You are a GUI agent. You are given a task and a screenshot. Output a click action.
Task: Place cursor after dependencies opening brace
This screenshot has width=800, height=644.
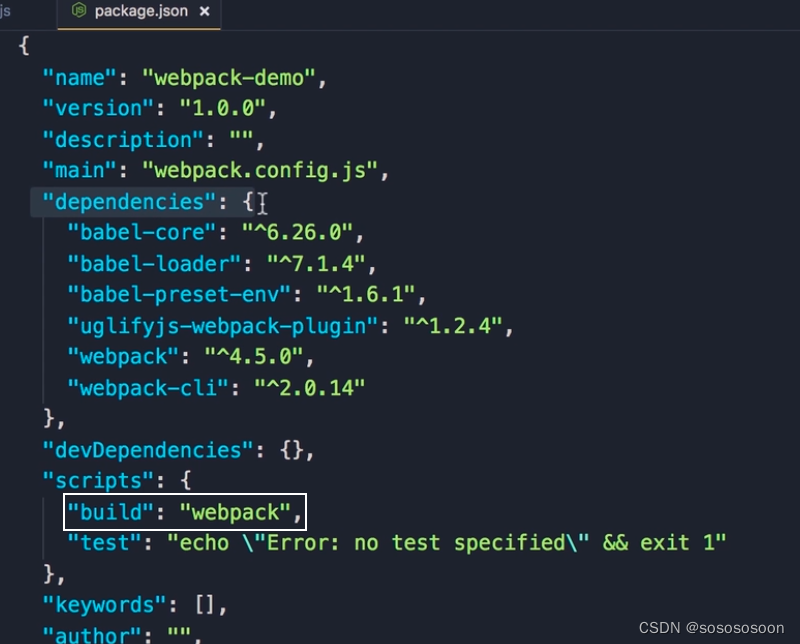pos(254,202)
